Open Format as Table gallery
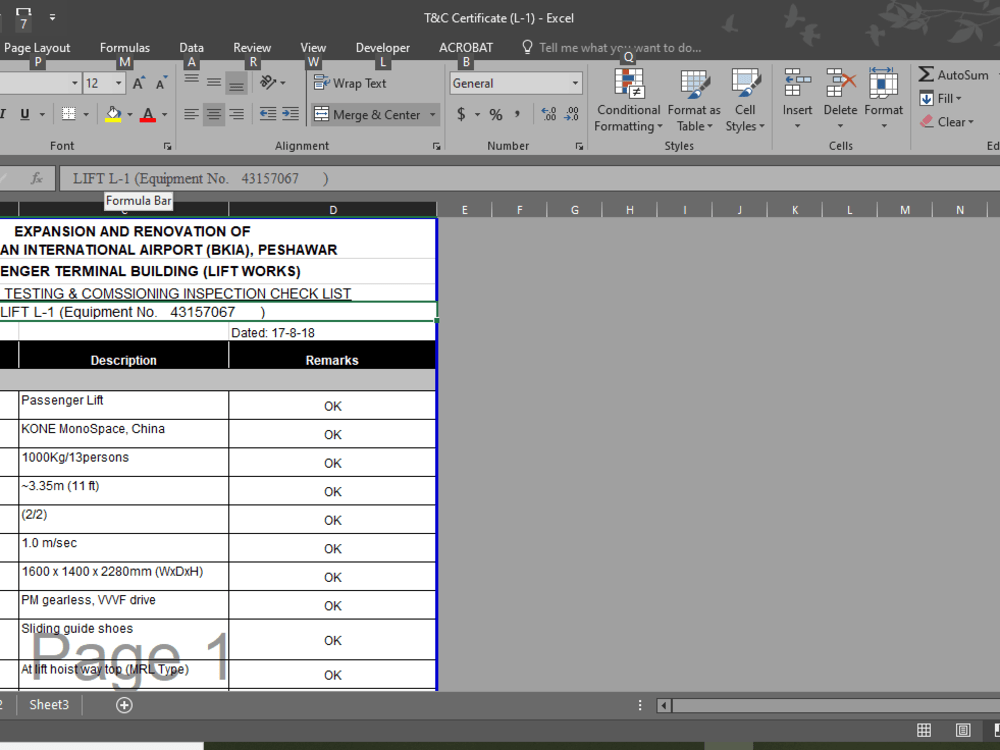This screenshot has height=750, width=1000. (694, 101)
